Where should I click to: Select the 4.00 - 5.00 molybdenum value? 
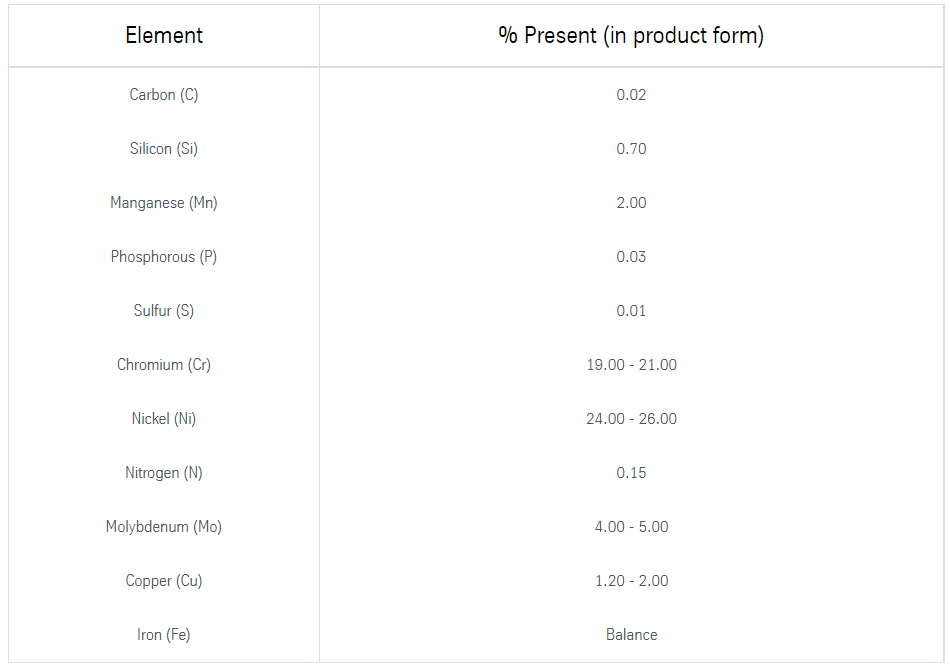tap(631, 527)
